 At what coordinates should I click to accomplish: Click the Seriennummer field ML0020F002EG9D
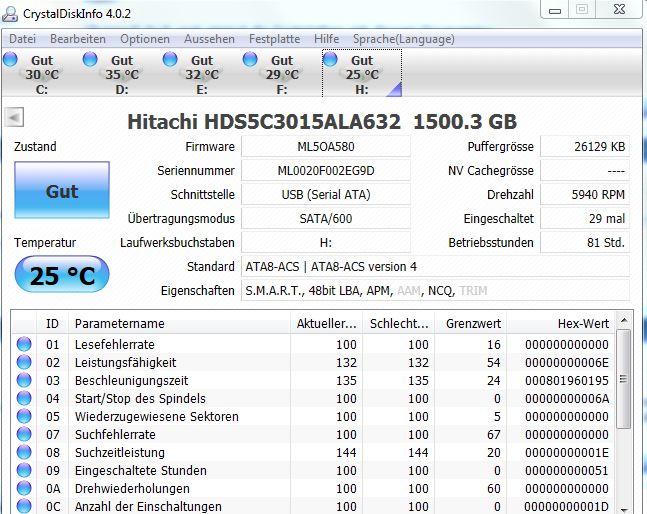(326, 170)
